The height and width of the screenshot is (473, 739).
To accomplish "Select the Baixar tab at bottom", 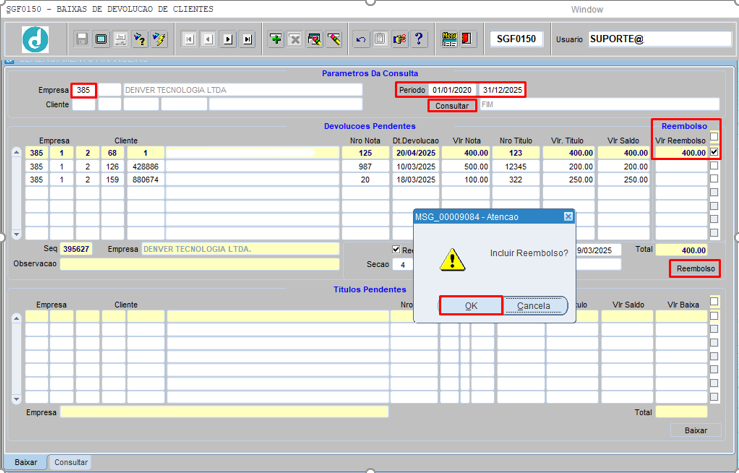I will click(26, 463).
